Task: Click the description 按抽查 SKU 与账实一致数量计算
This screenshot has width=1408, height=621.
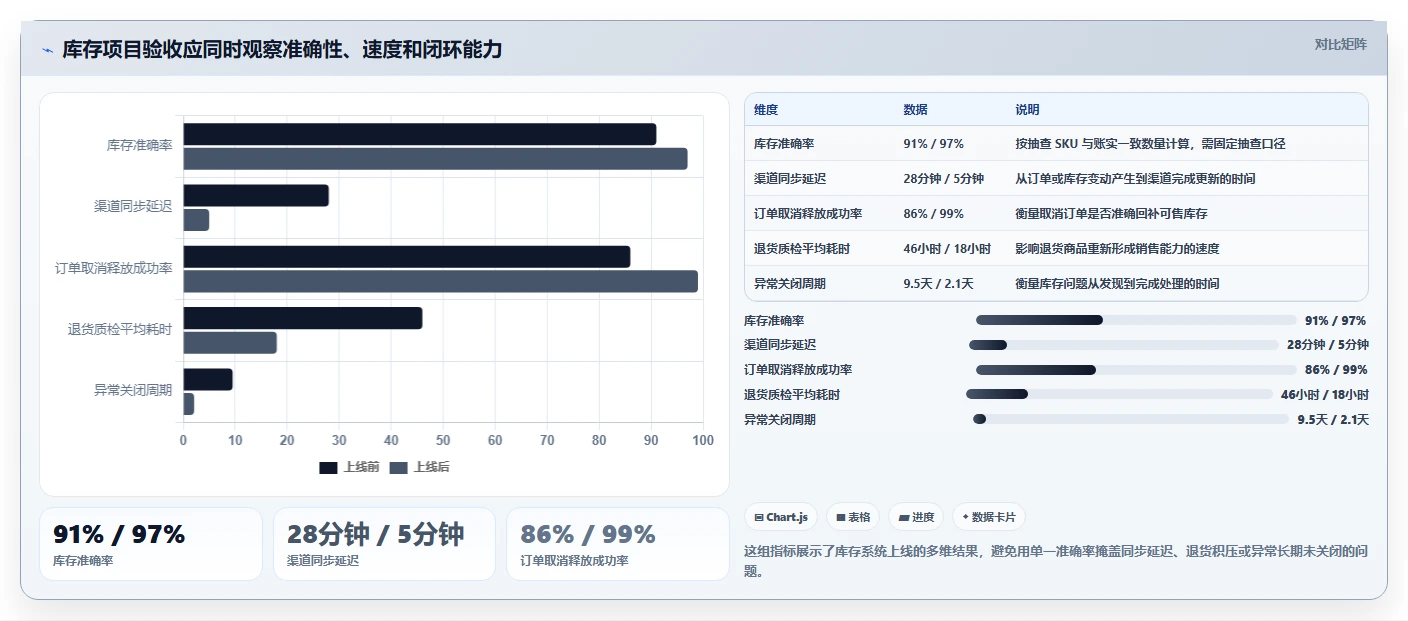Action: point(1104,144)
